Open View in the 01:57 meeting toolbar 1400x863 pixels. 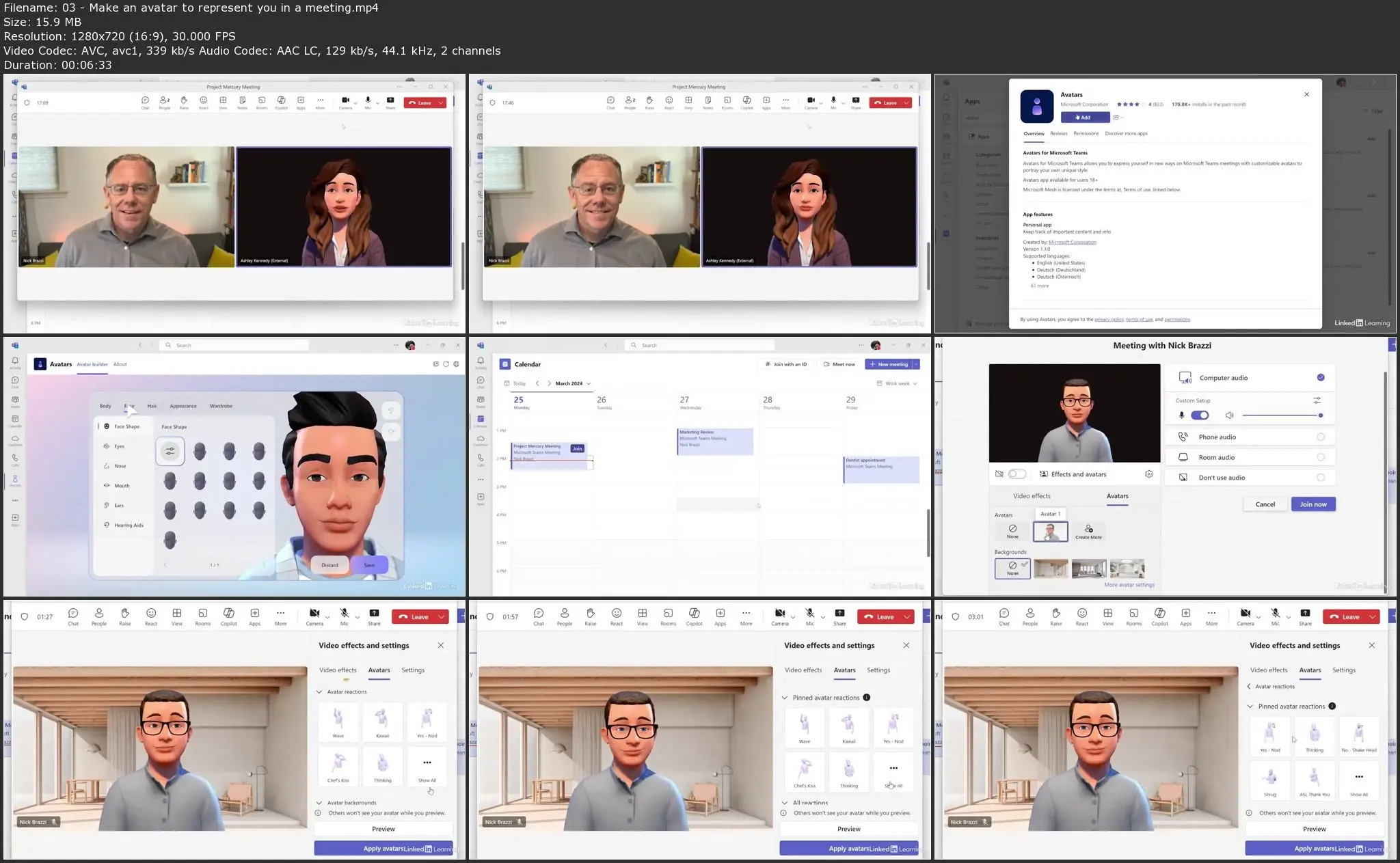tap(643, 616)
